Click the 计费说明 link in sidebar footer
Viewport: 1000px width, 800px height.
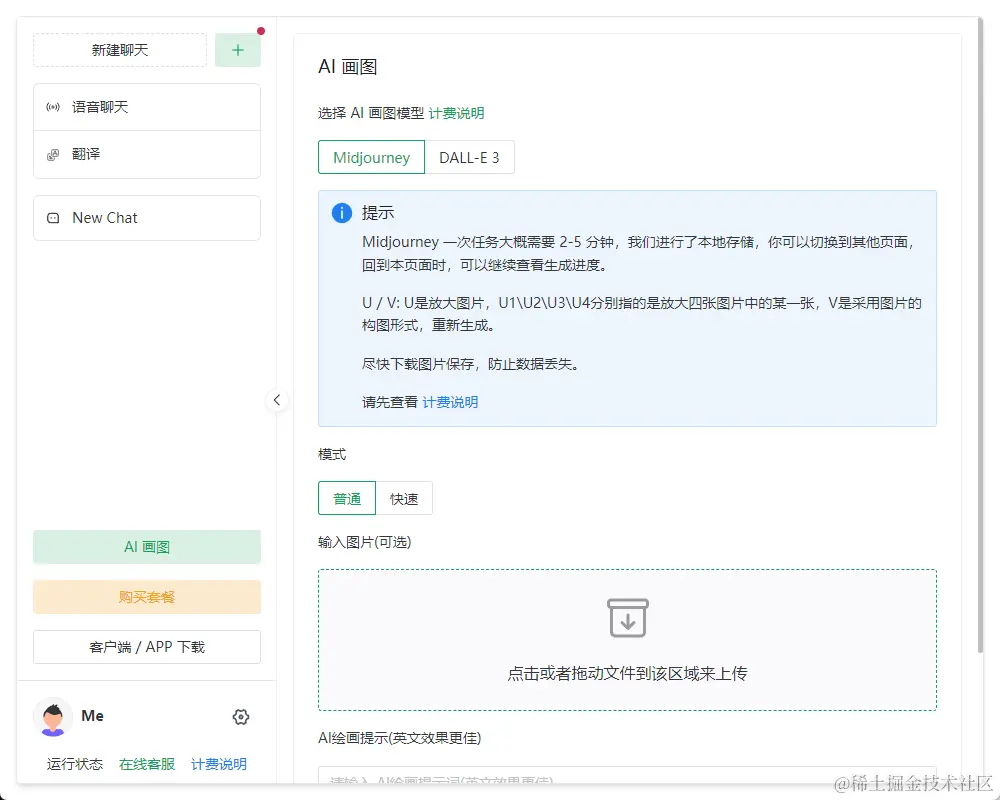tap(219, 764)
